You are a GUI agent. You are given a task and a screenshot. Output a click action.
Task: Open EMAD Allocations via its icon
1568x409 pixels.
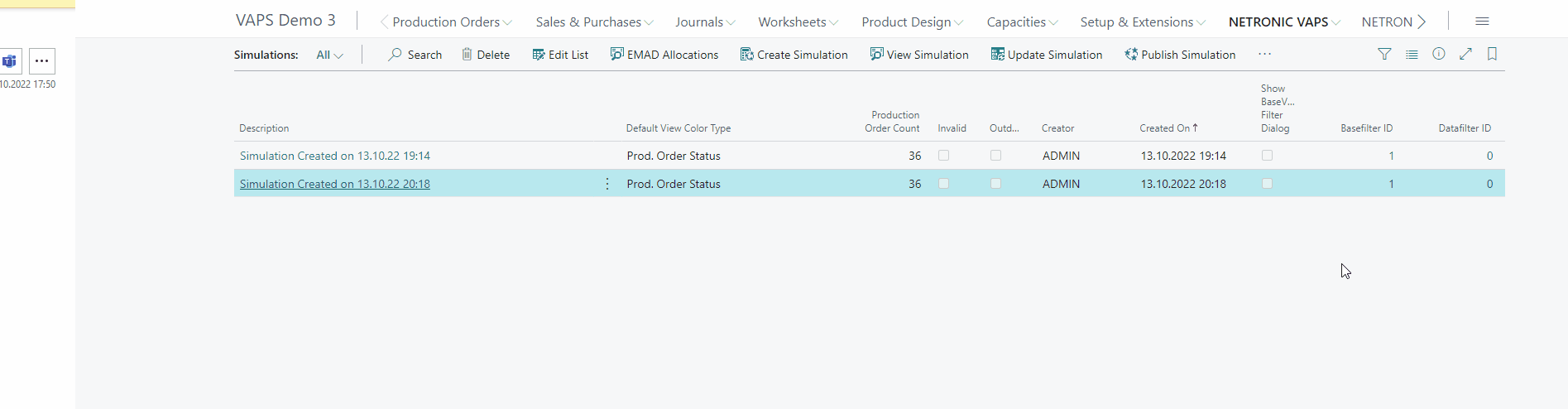tap(617, 55)
